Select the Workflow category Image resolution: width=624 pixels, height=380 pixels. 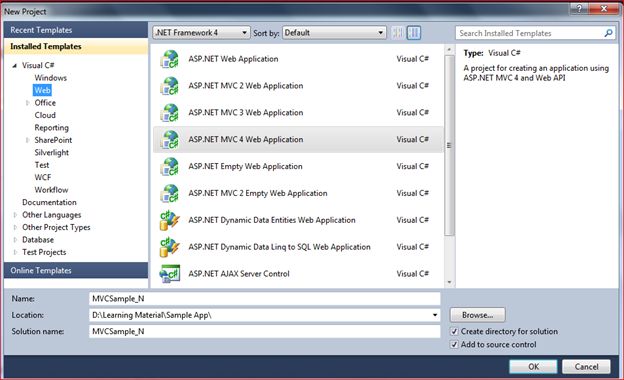pos(51,190)
